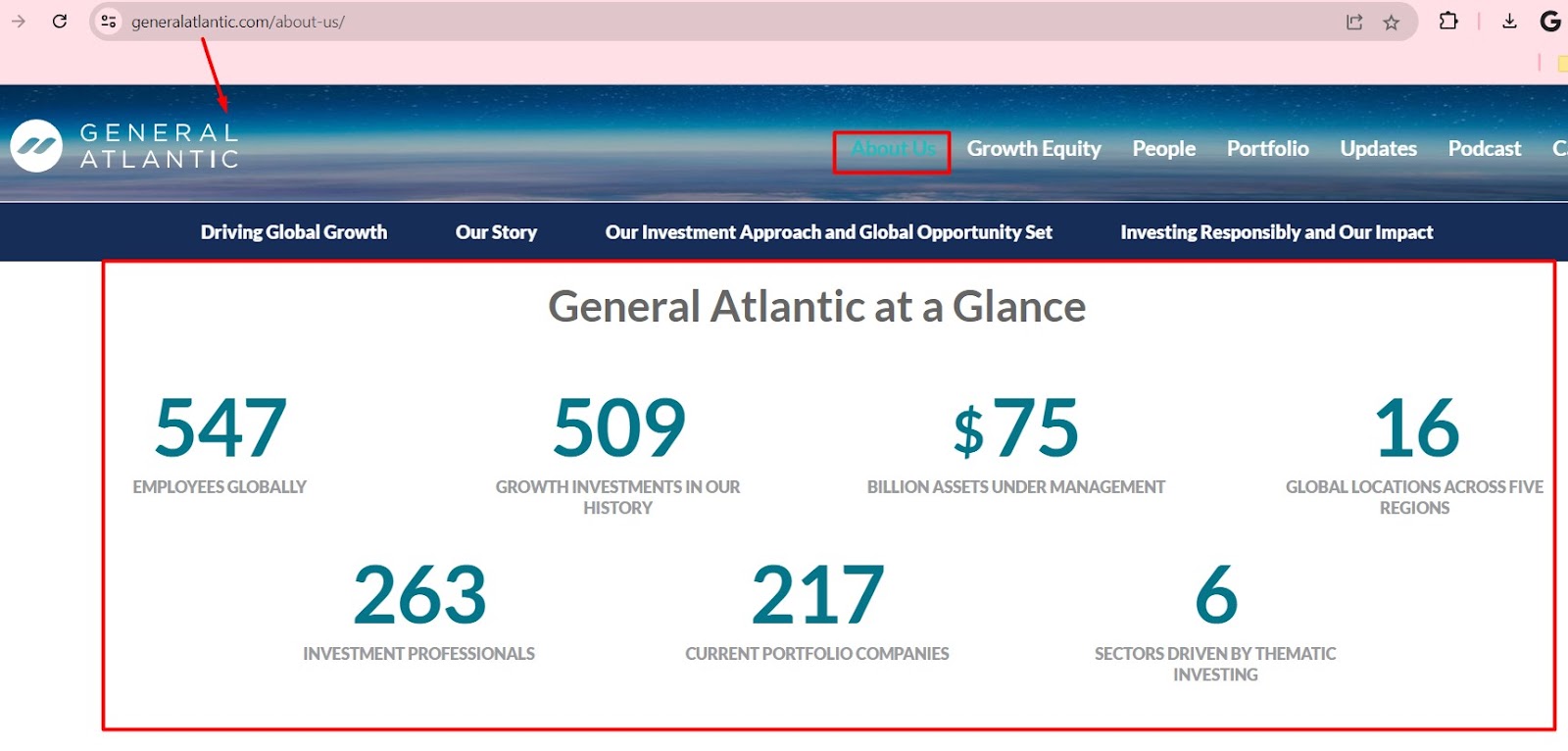Image resolution: width=1568 pixels, height=751 pixels.
Task: Click the 16 global locations number
Action: click(1417, 428)
